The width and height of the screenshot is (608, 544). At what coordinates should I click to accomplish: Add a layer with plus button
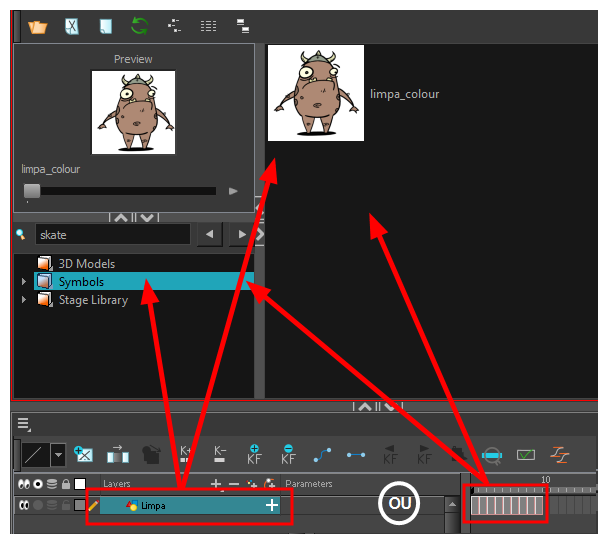pos(216,484)
